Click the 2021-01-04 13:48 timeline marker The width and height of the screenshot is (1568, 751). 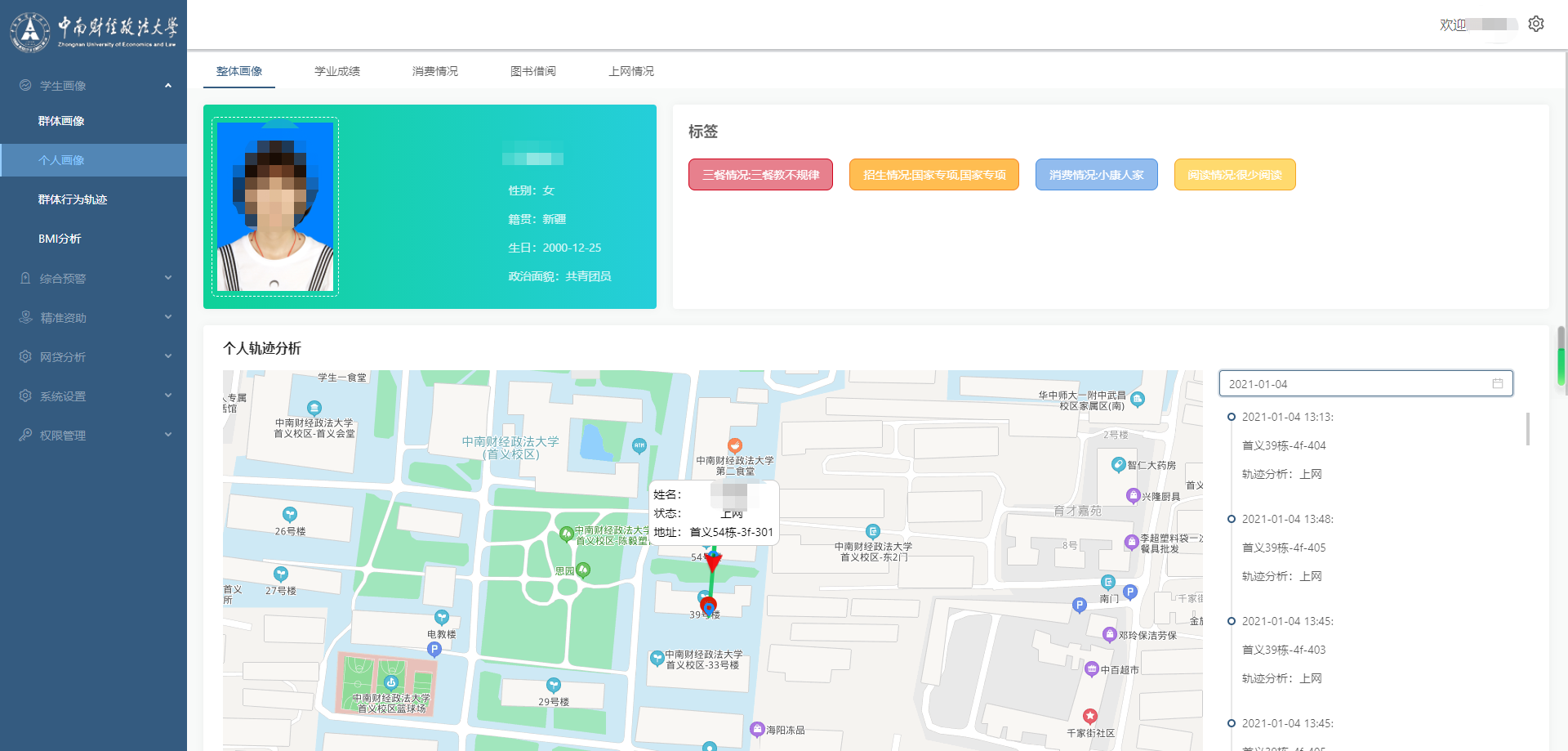[1232, 519]
